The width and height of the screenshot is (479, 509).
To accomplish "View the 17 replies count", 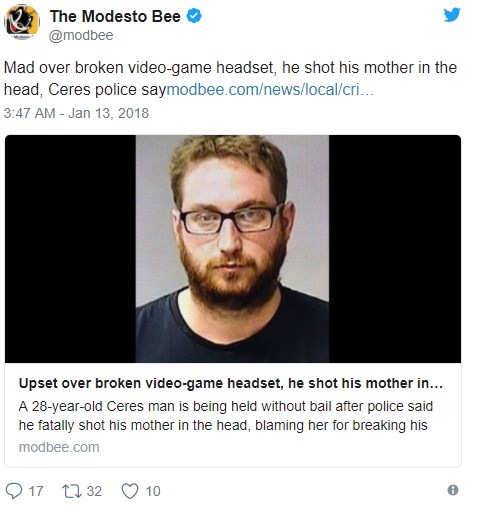I will pos(36,491).
